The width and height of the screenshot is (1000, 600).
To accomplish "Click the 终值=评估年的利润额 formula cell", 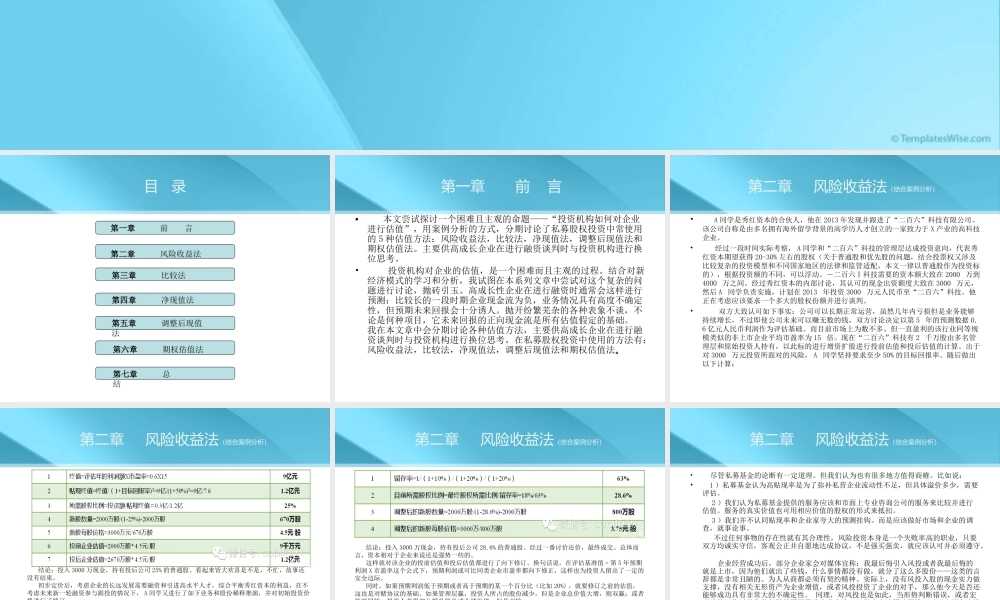I will click(168, 476).
